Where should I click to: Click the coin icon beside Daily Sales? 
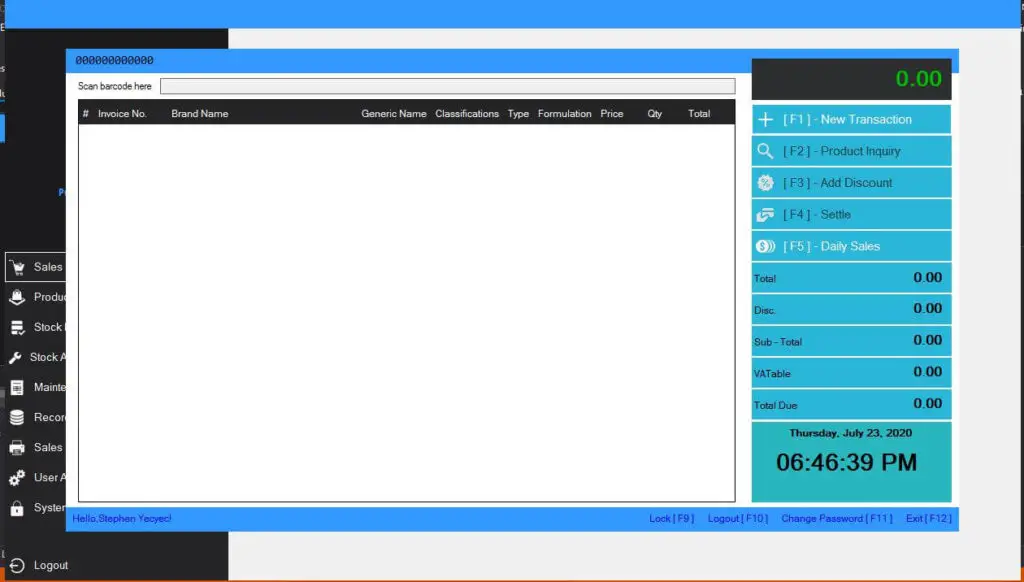(765, 246)
